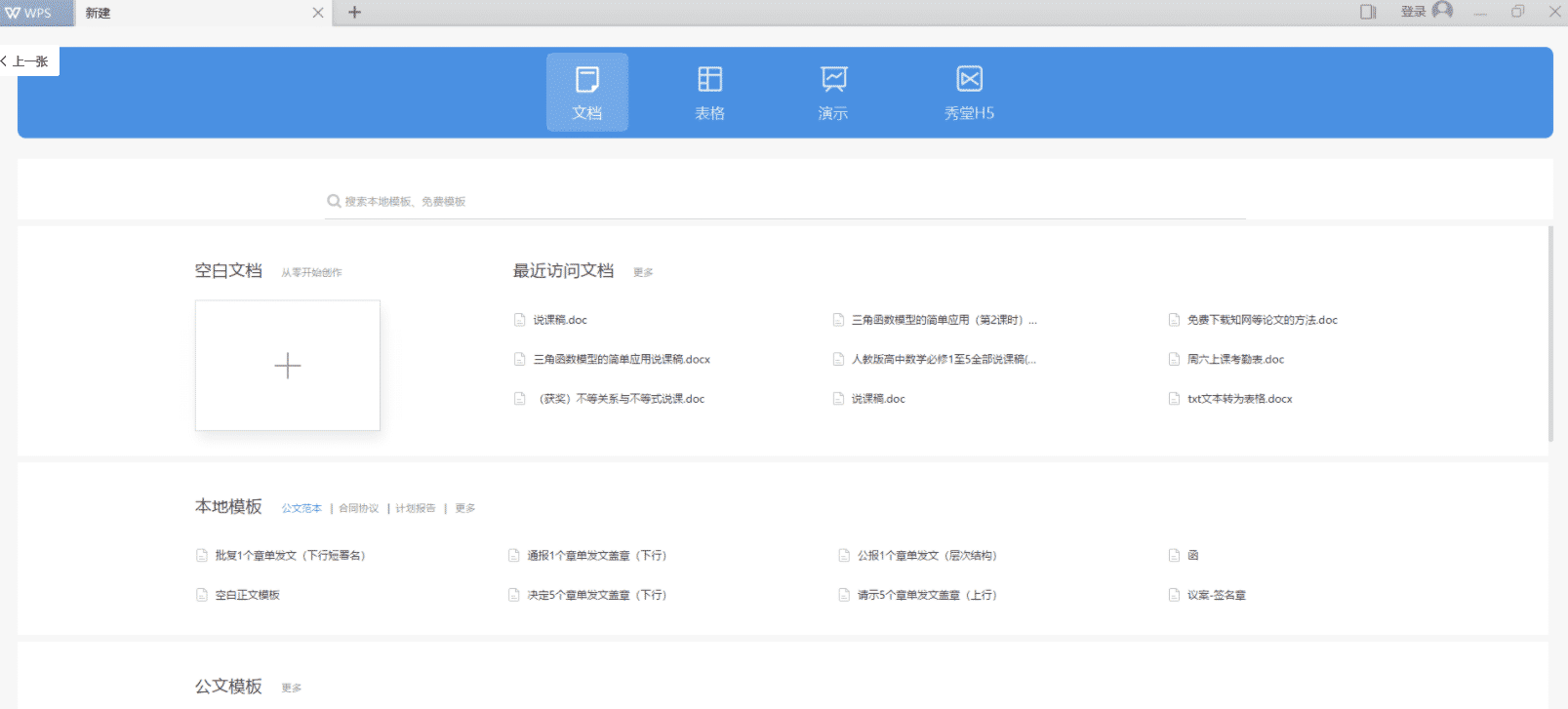Open template 通报1个章单发文盖章 (下行)

(597, 555)
